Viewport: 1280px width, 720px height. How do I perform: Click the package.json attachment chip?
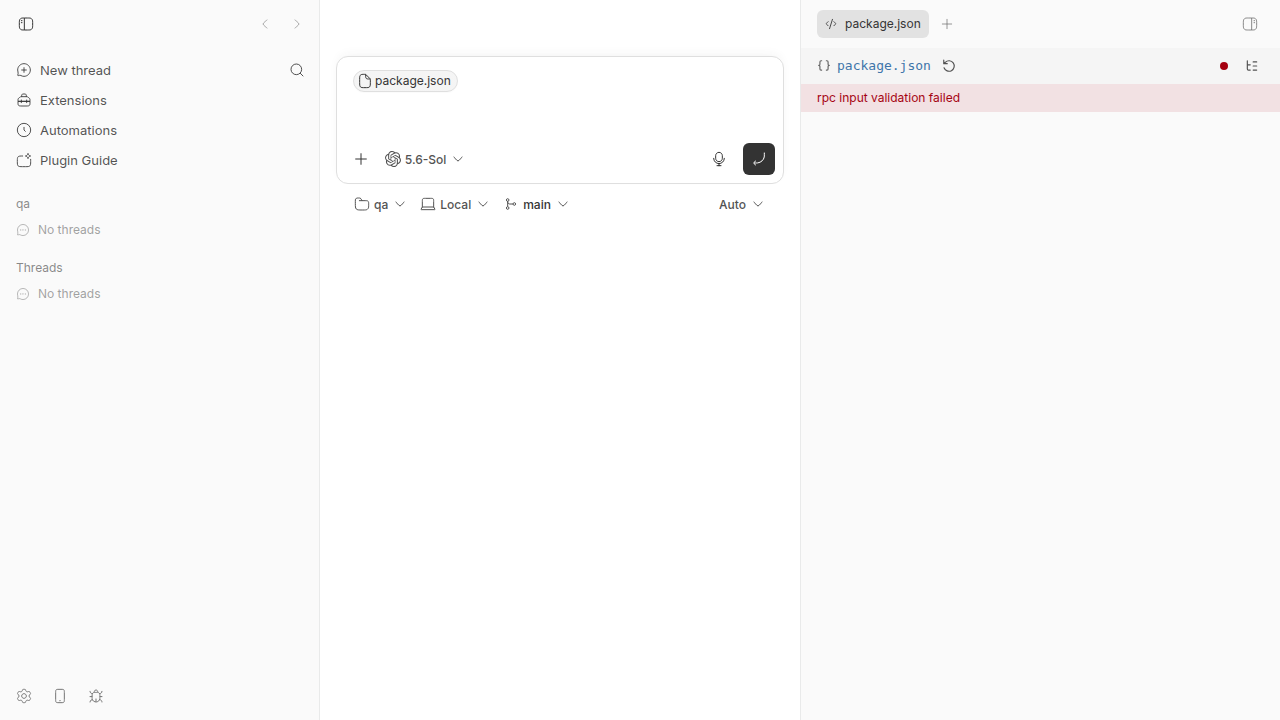tap(405, 81)
